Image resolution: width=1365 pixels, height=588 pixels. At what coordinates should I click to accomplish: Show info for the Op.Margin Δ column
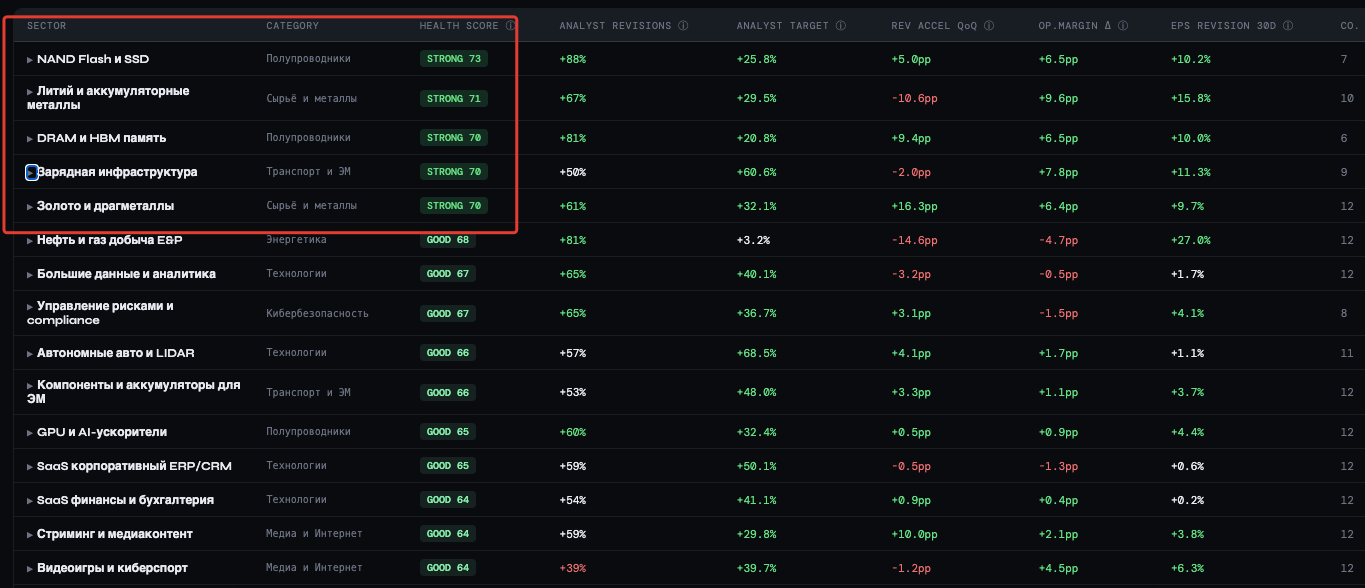pyautogui.click(x=1123, y=26)
